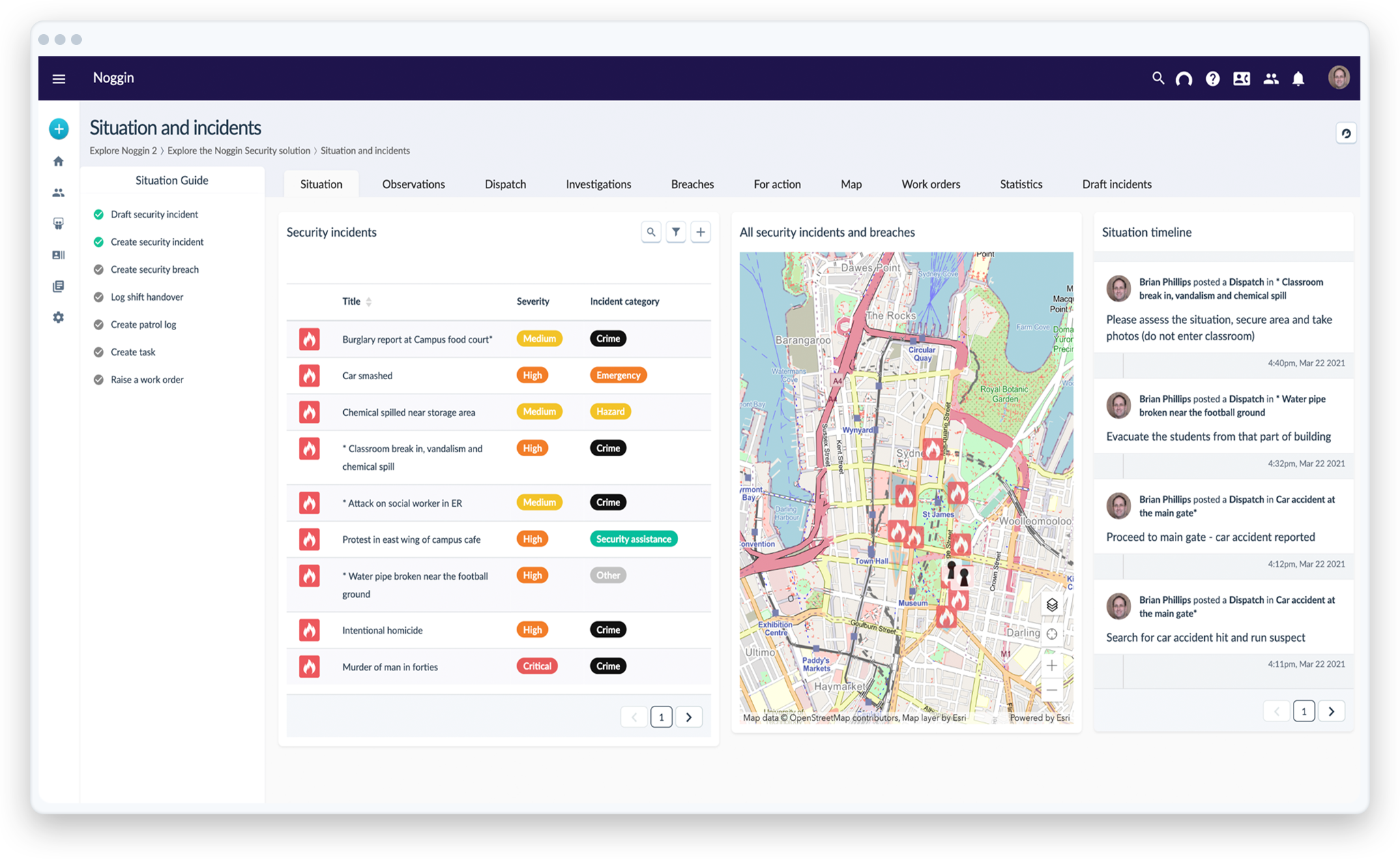
Task: Go to next page of Situation timeline
Action: [1331, 712]
